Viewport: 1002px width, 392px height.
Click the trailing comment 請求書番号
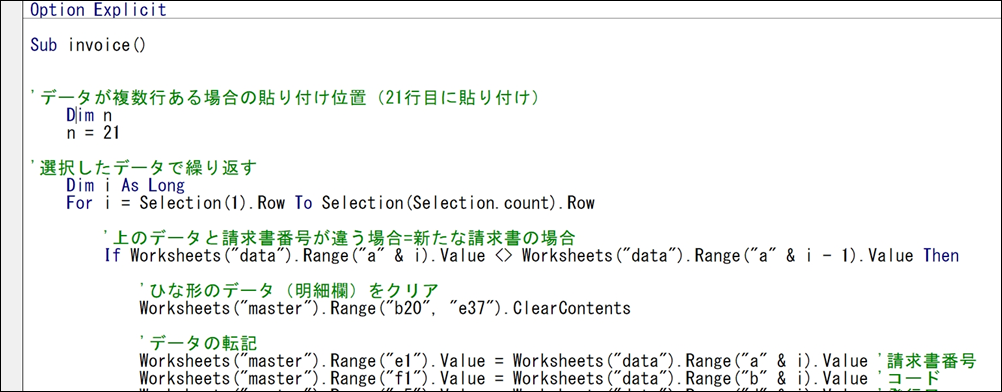927,361
